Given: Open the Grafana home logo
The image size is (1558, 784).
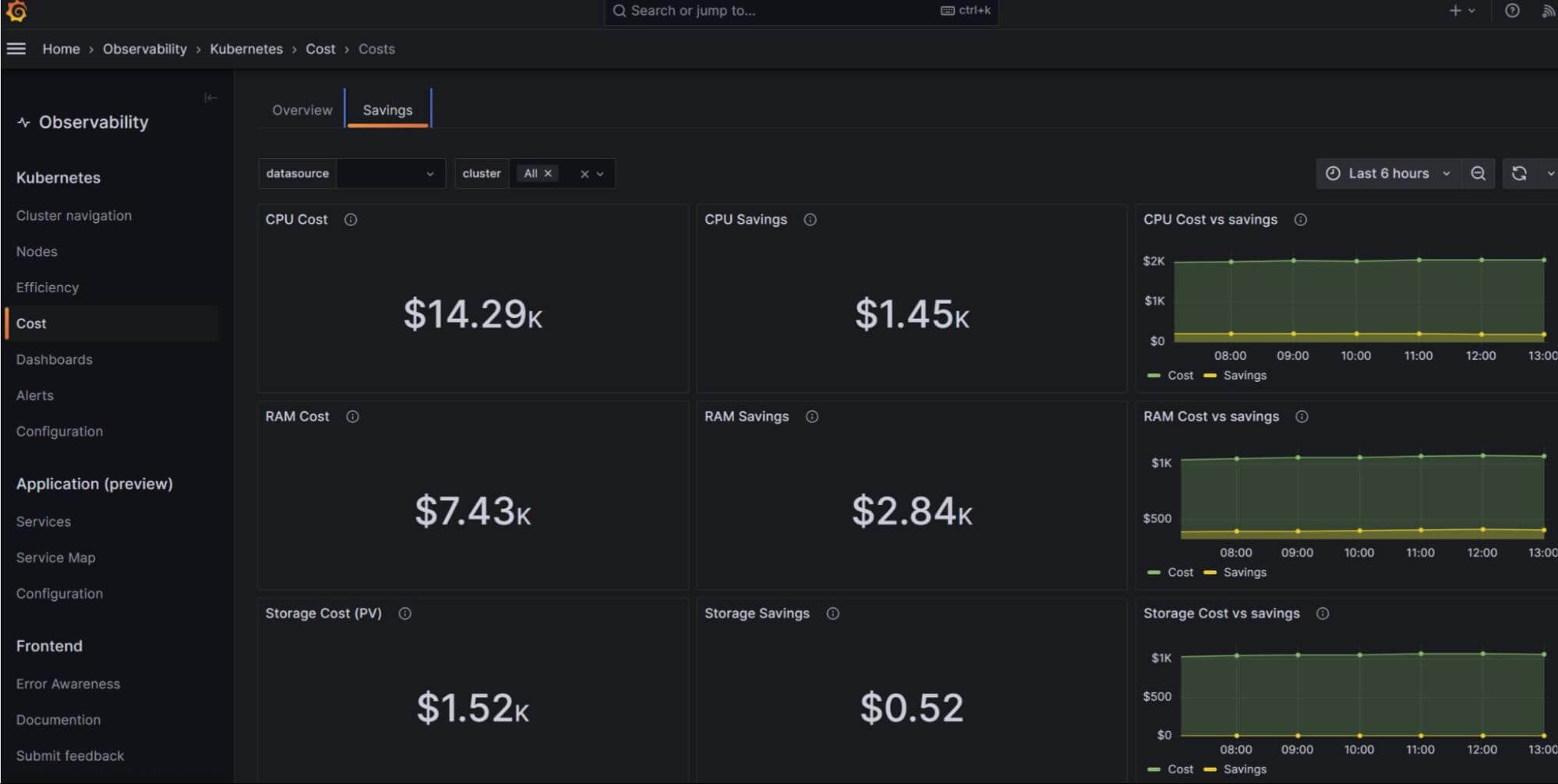Looking at the screenshot, I should pyautogui.click(x=17, y=12).
